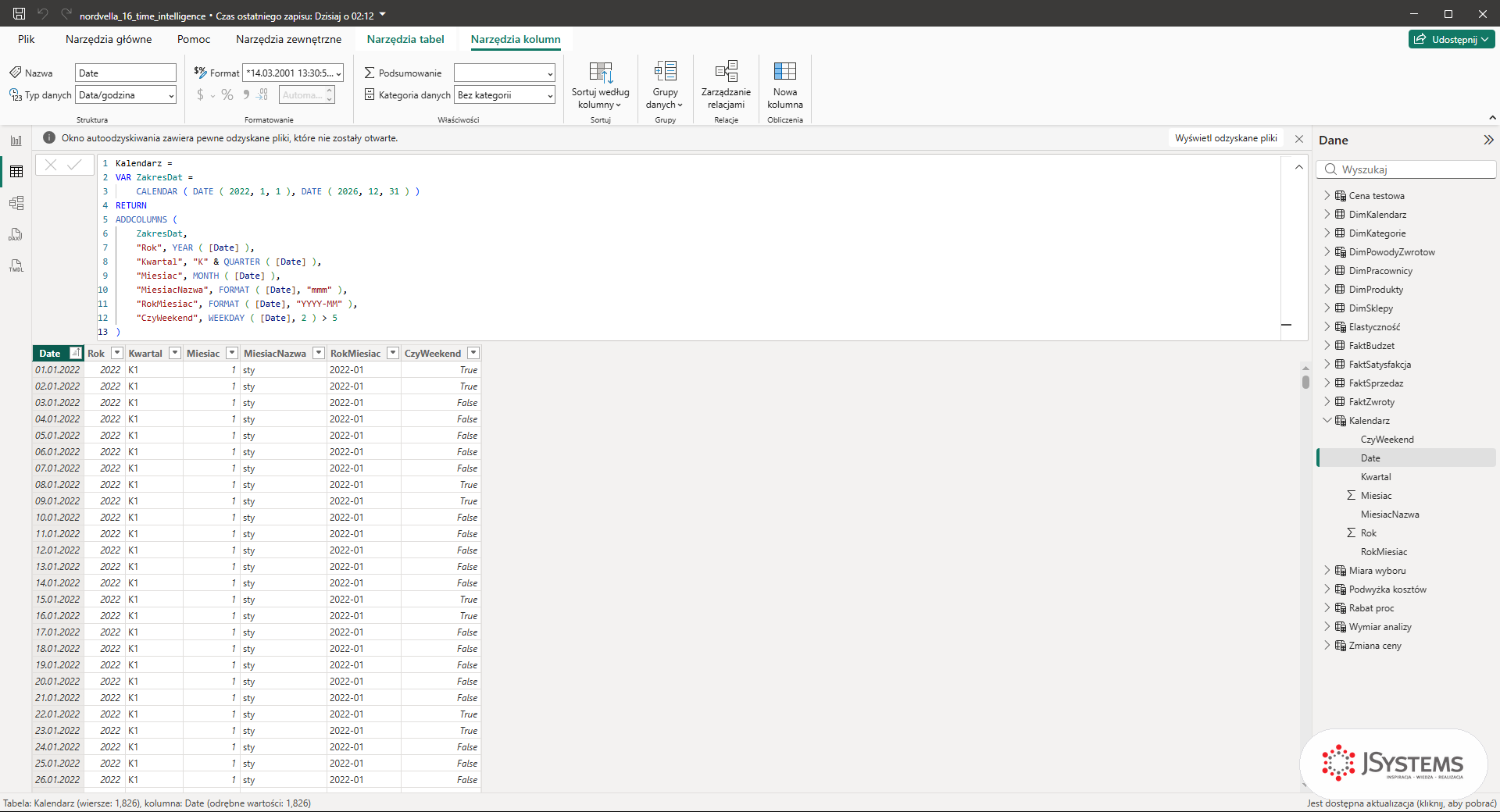The height and width of the screenshot is (812, 1500).
Task: Cancel the formula with X icon
Action: click(x=51, y=165)
